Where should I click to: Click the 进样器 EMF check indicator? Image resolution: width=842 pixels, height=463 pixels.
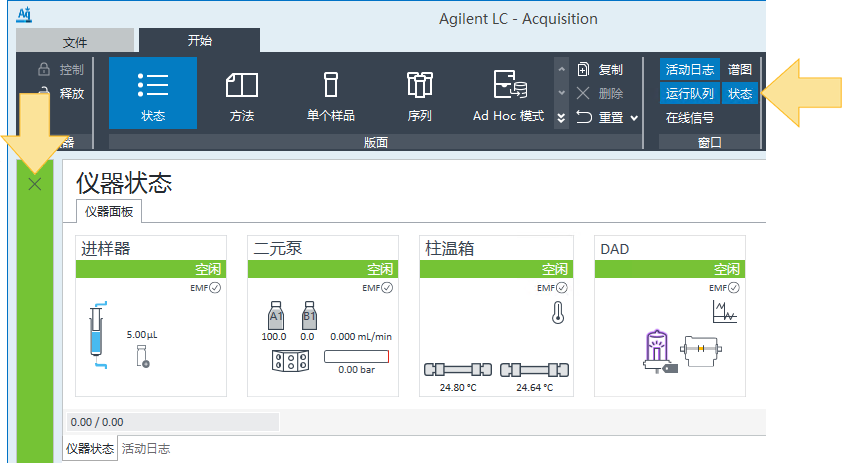tap(215, 288)
